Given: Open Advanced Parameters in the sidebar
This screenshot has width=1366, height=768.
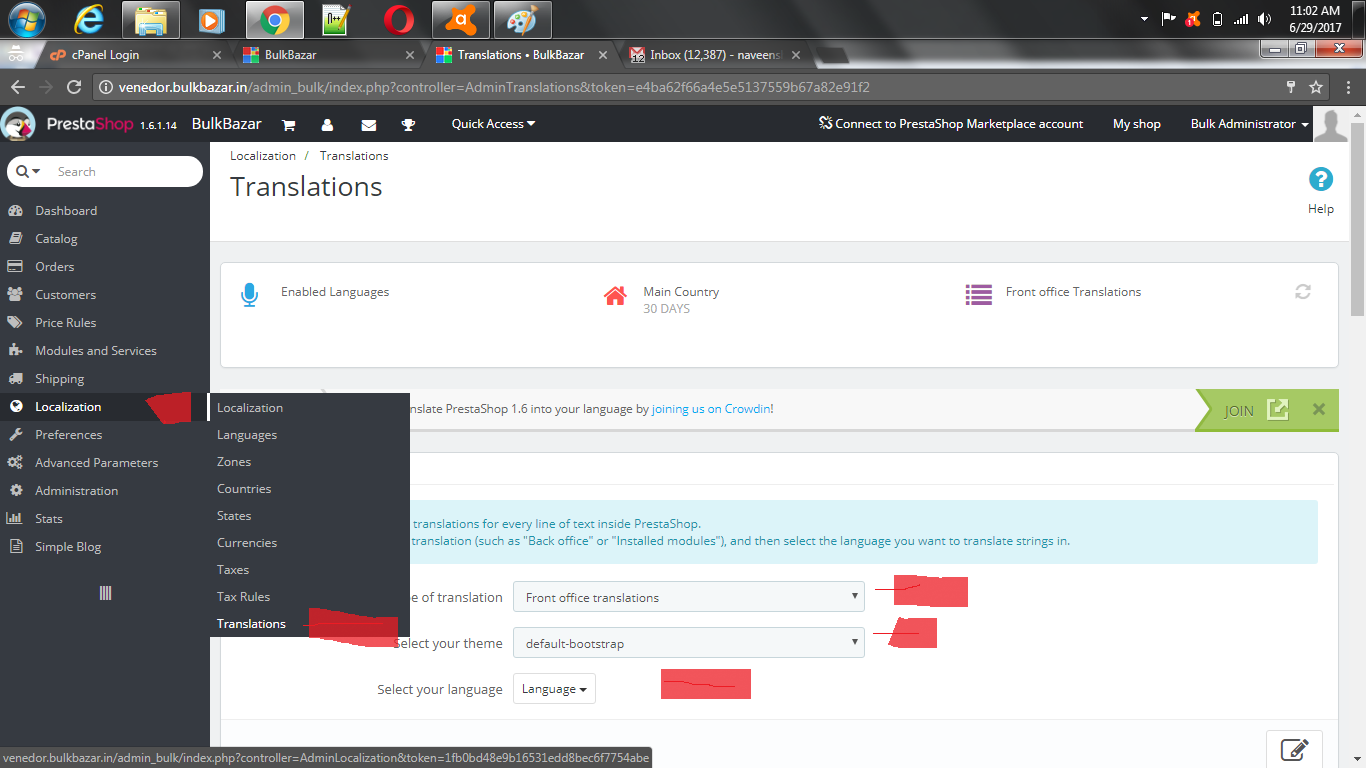Looking at the screenshot, I should click(96, 463).
